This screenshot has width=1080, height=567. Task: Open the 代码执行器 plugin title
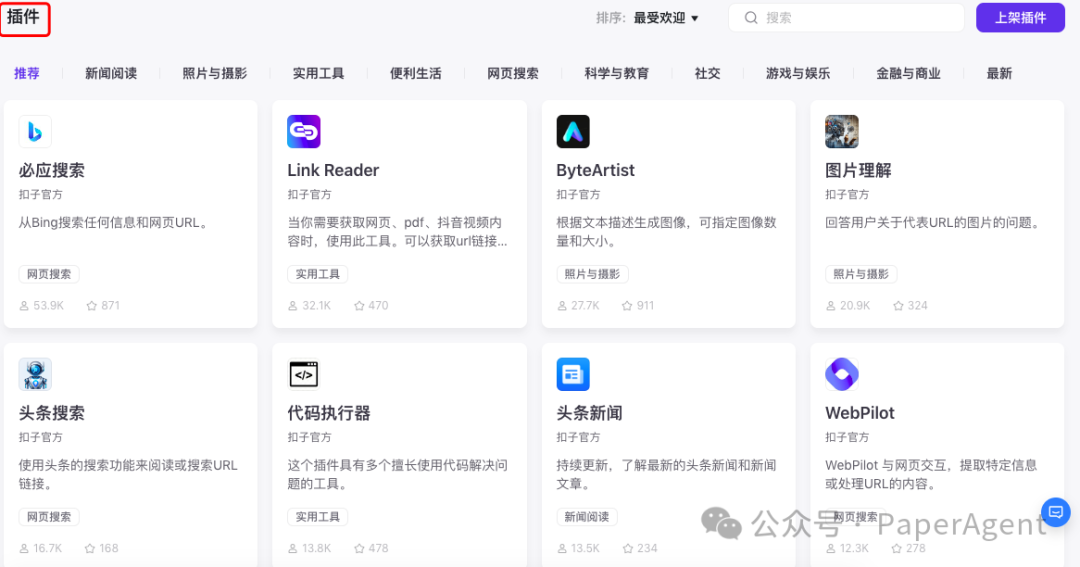(x=329, y=413)
